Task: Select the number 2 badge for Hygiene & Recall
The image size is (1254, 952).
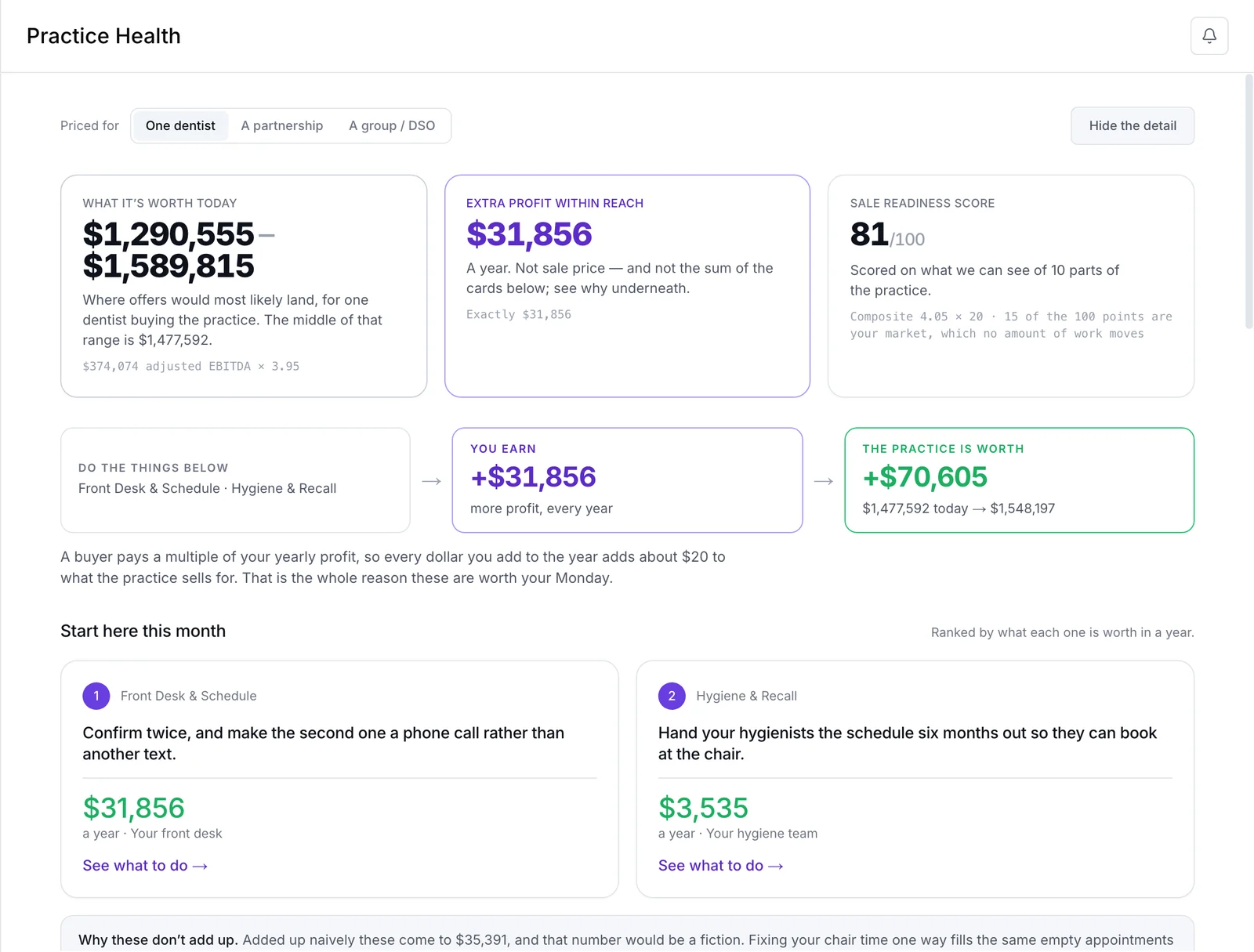Action: pyautogui.click(x=672, y=696)
